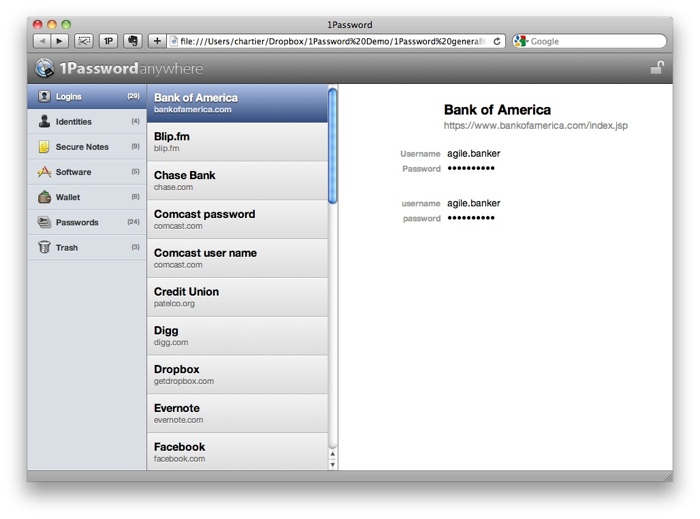Select the Comcast user name entry
Screen dimensions: 700x519
(238, 258)
